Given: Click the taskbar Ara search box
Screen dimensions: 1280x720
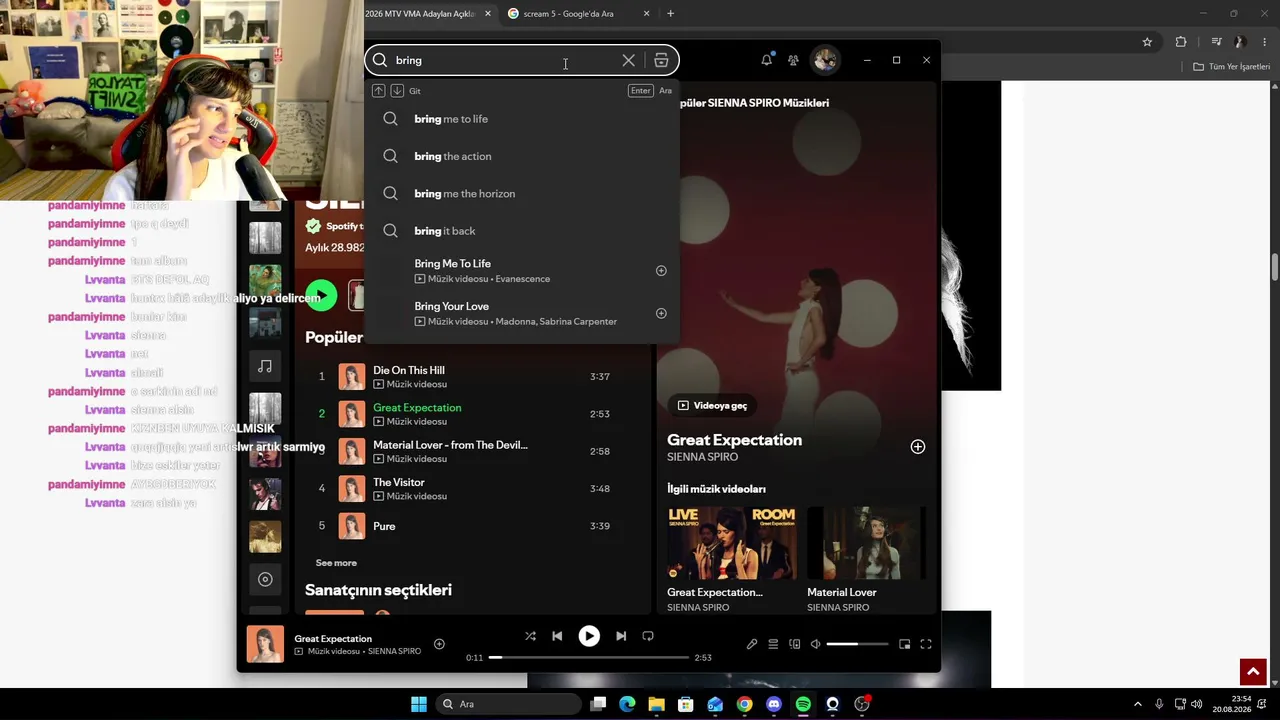Looking at the screenshot, I should (507, 704).
